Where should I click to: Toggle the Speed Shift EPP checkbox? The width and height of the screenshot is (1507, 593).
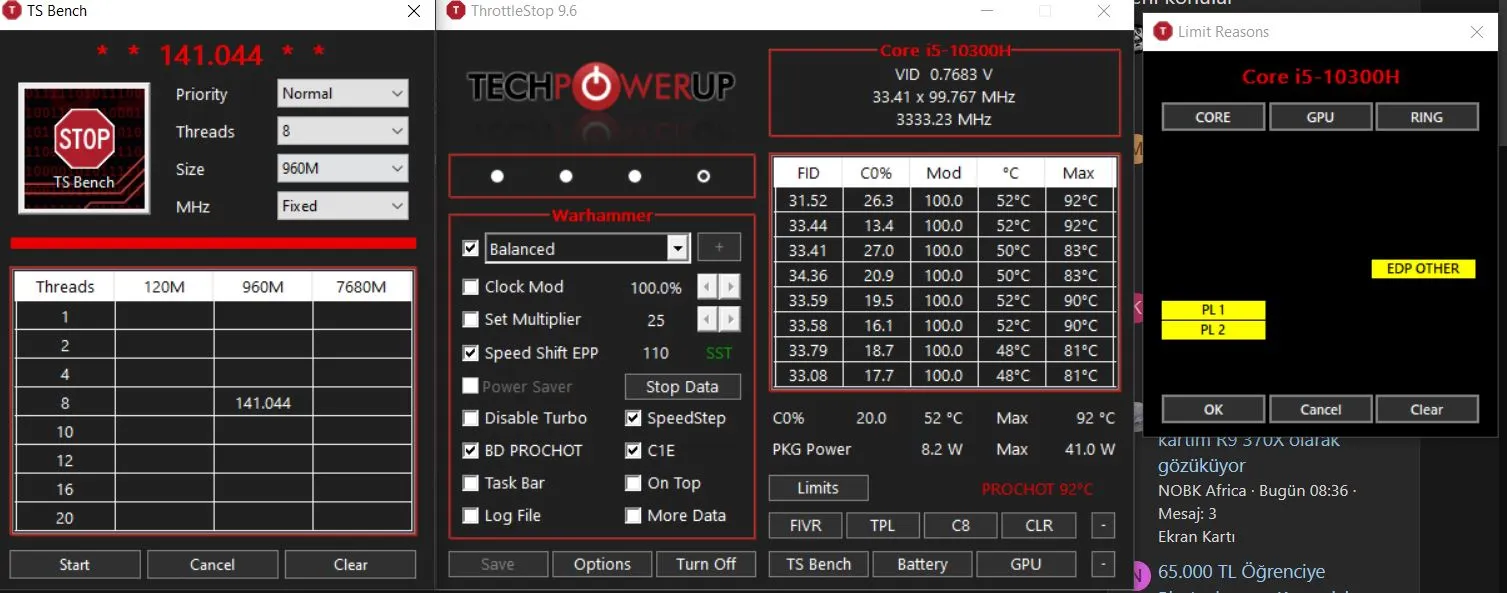pyautogui.click(x=471, y=353)
